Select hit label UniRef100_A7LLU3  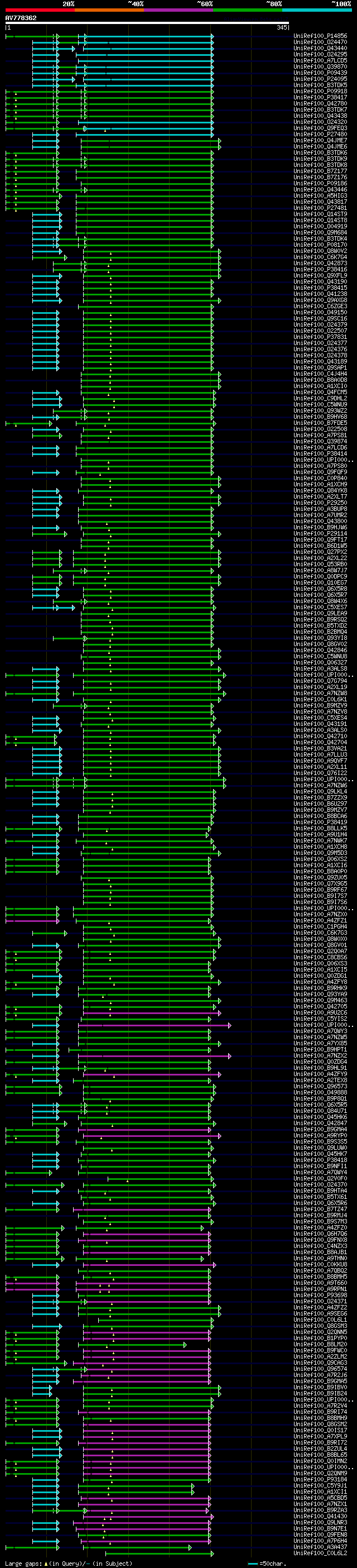pyautogui.click(x=321, y=755)
